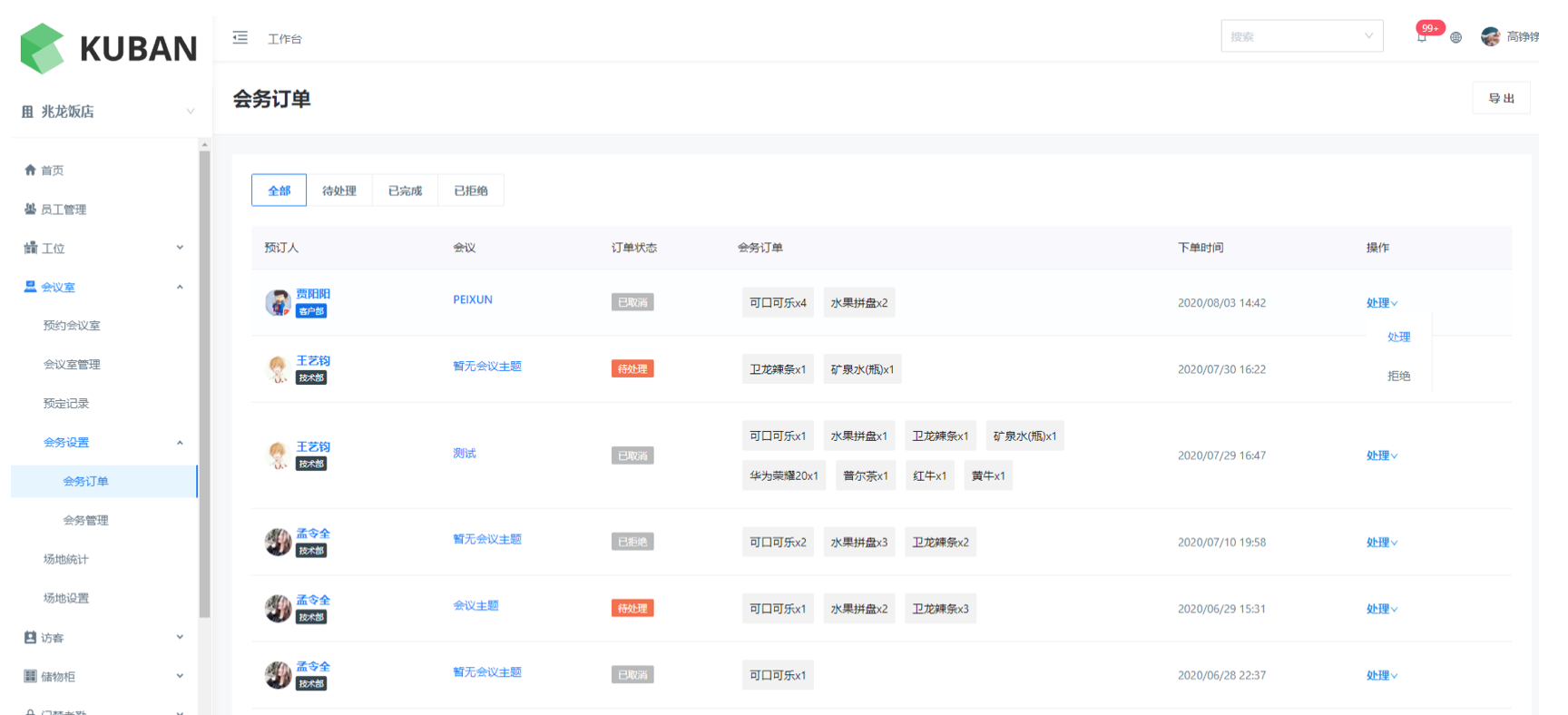Collapse the 会议室 menu chevron
Screen dimensions: 1568x715
tap(180, 287)
